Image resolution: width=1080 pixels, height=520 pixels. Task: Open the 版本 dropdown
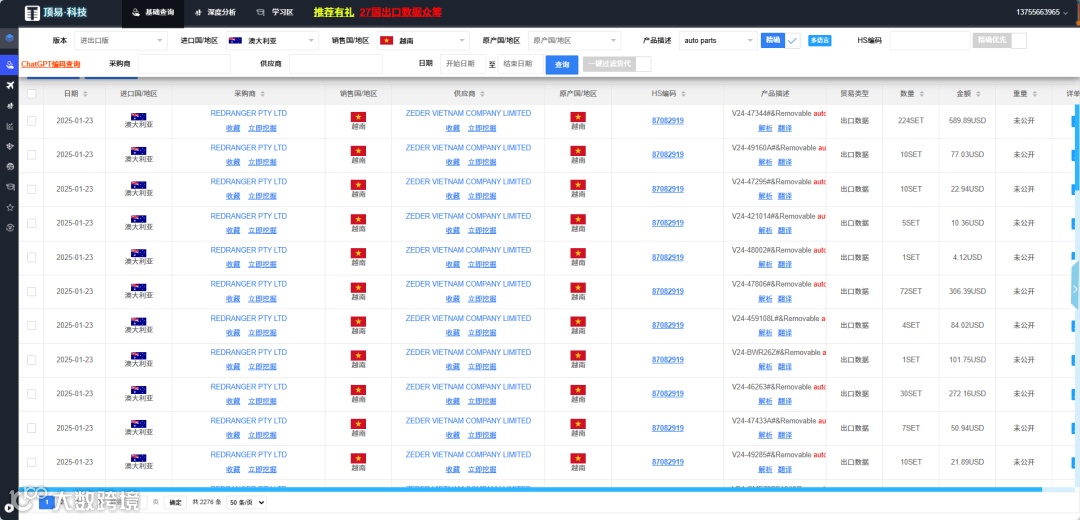(121, 41)
